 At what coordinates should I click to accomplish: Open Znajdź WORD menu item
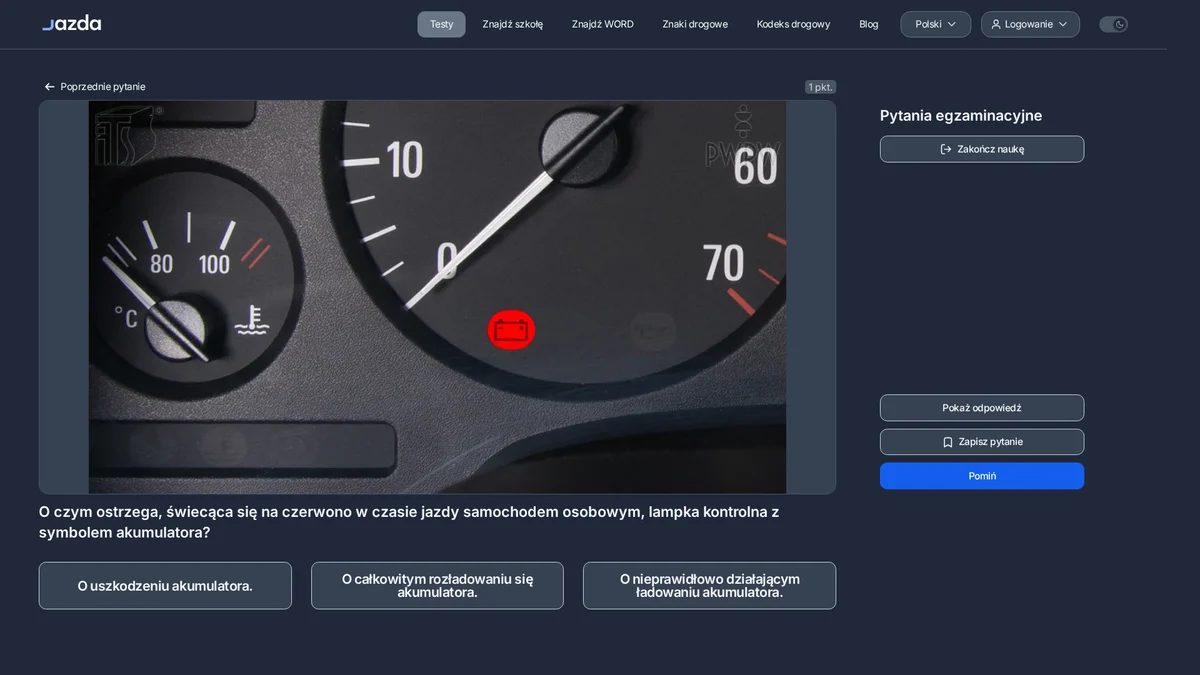603,24
